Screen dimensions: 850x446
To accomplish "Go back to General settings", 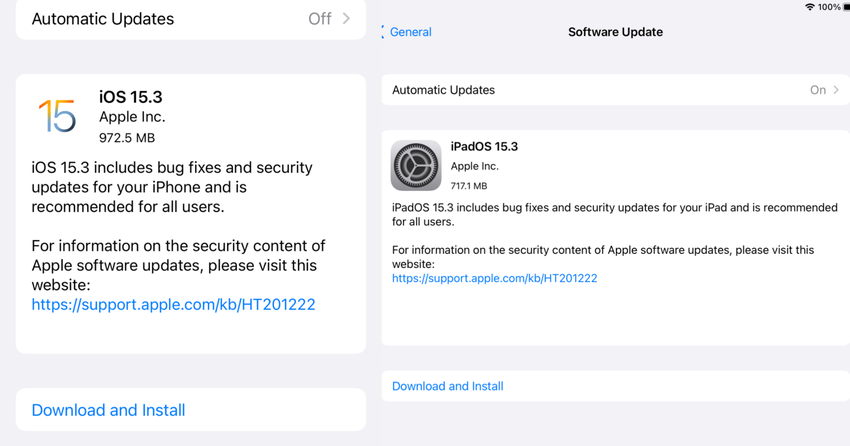I will coord(410,32).
